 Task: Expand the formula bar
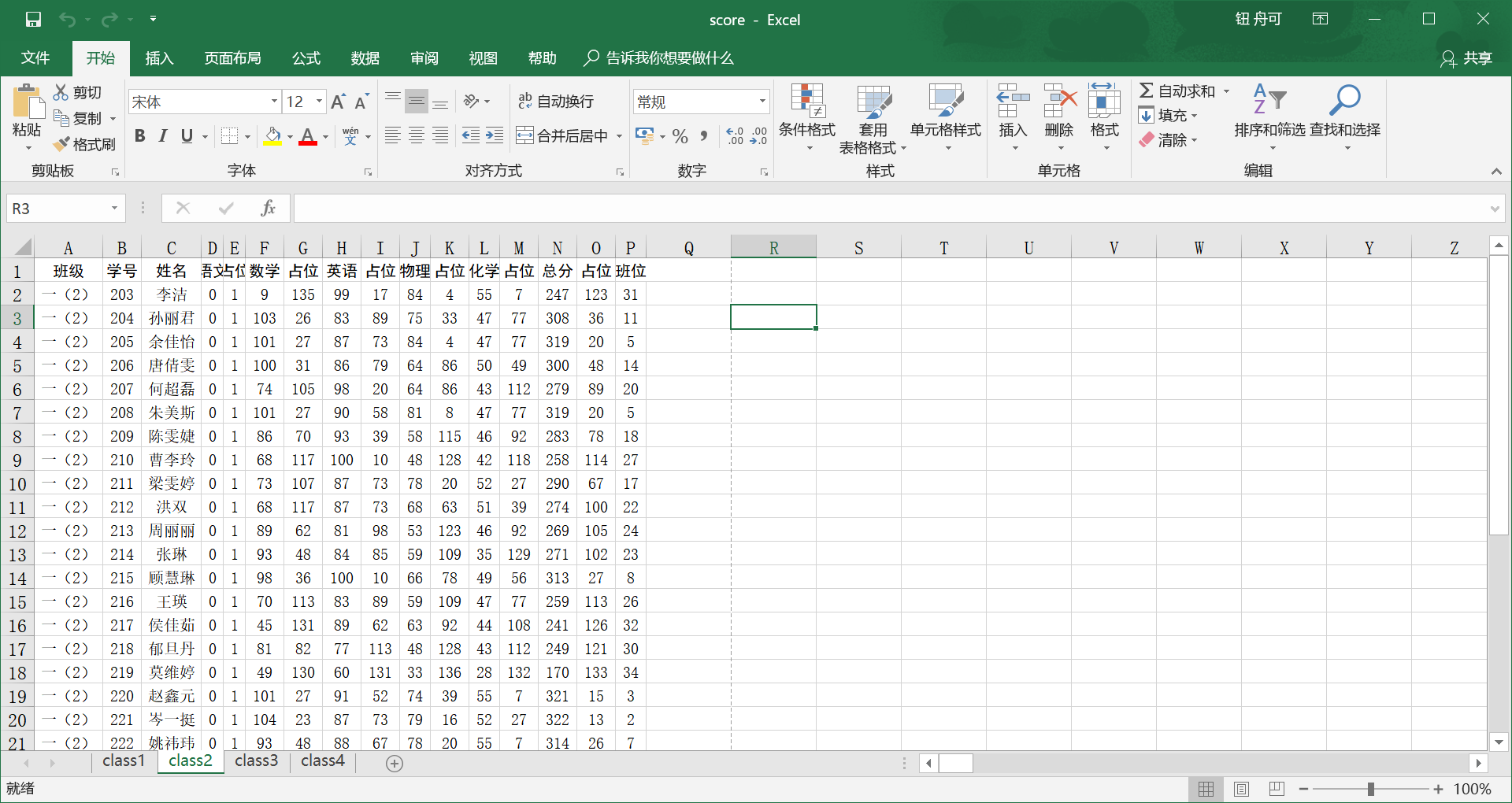tap(1494, 209)
